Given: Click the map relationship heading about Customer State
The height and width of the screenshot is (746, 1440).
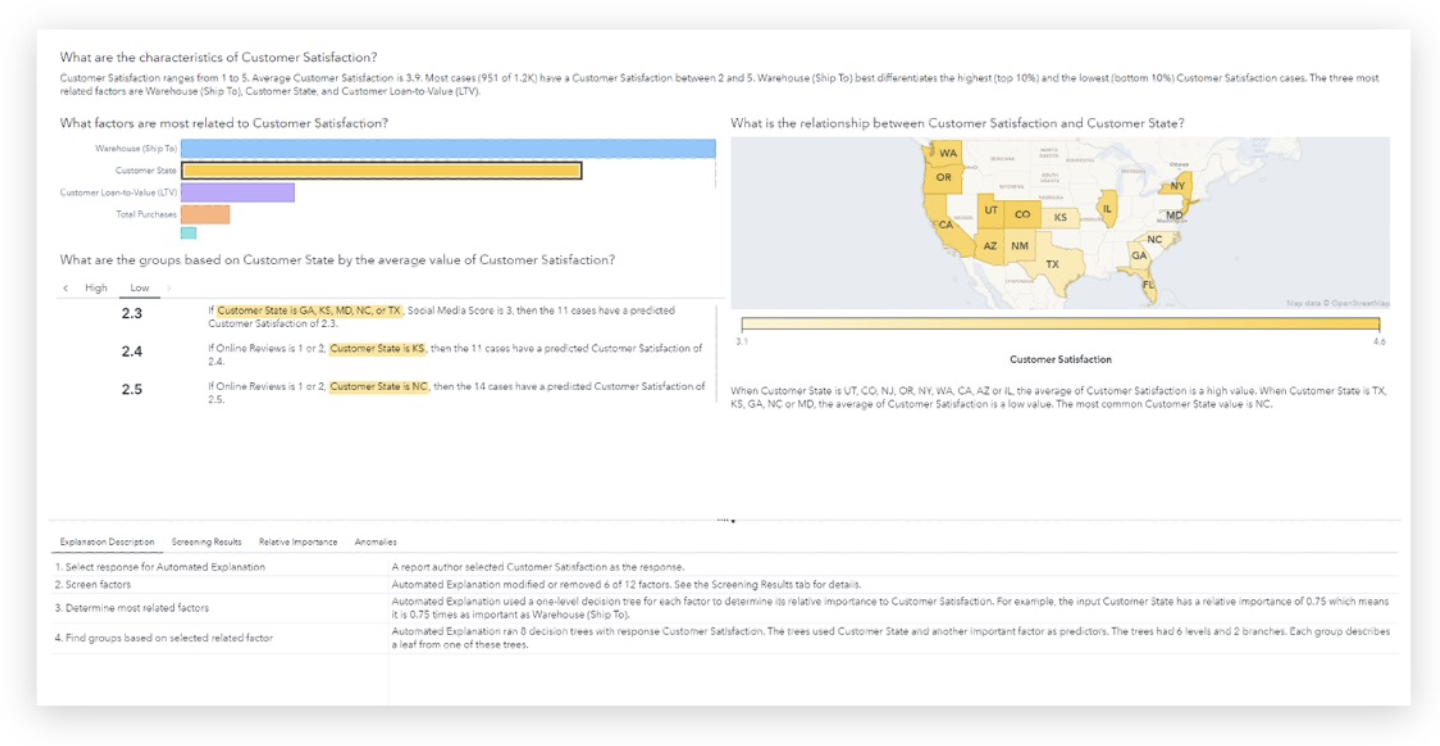Looking at the screenshot, I should coord(958,123).
